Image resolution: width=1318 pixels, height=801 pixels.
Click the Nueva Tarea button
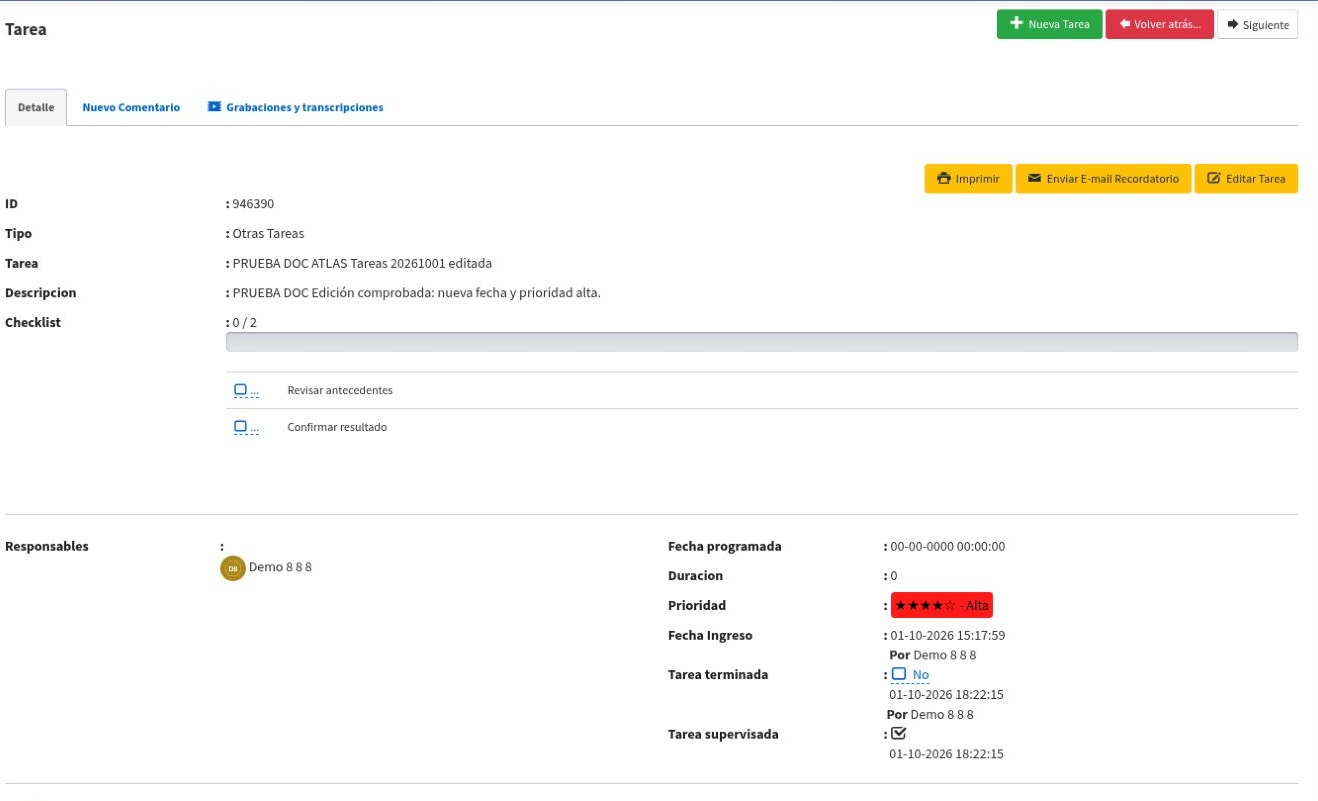click(x=1049, y=24)
